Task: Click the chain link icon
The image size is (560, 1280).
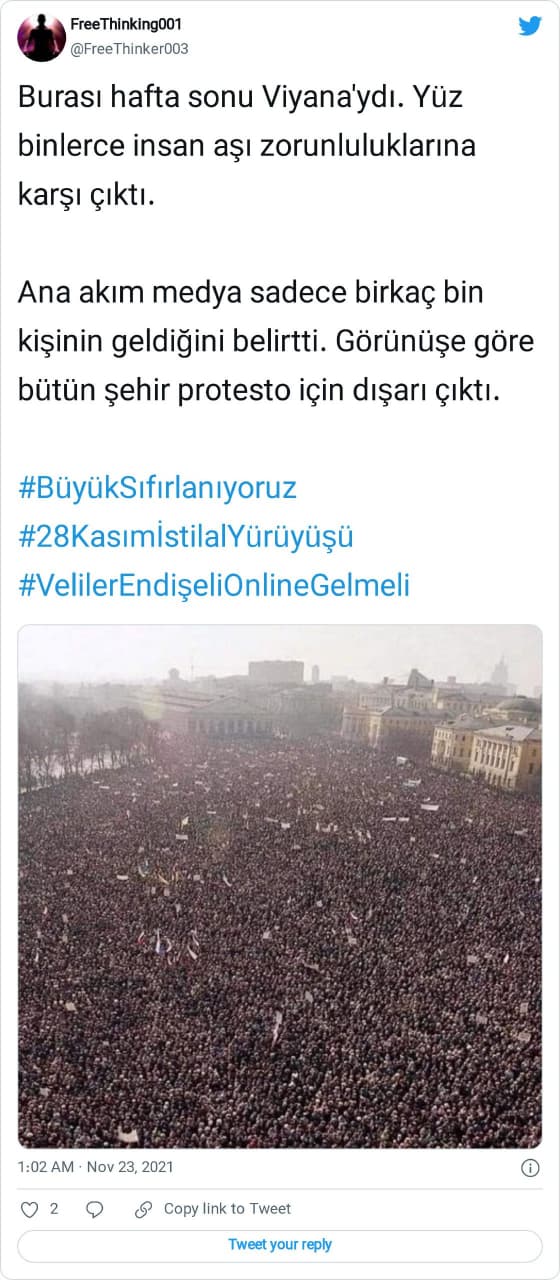Action: (143, 1209)
